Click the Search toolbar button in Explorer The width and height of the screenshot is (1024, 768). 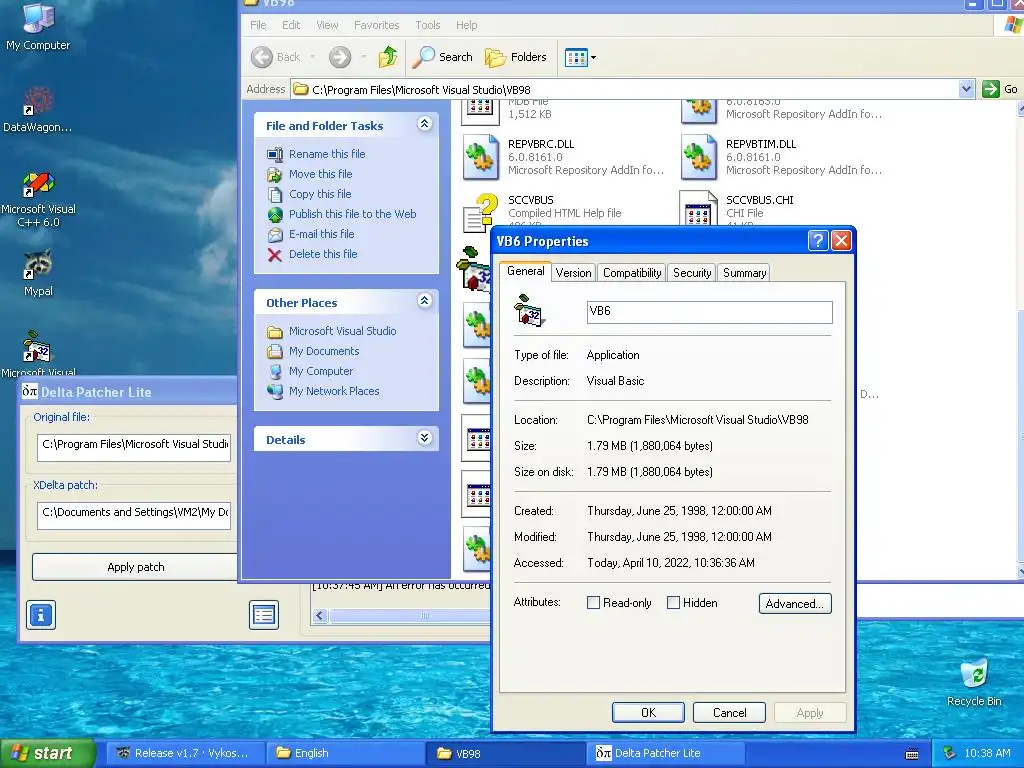443,57
